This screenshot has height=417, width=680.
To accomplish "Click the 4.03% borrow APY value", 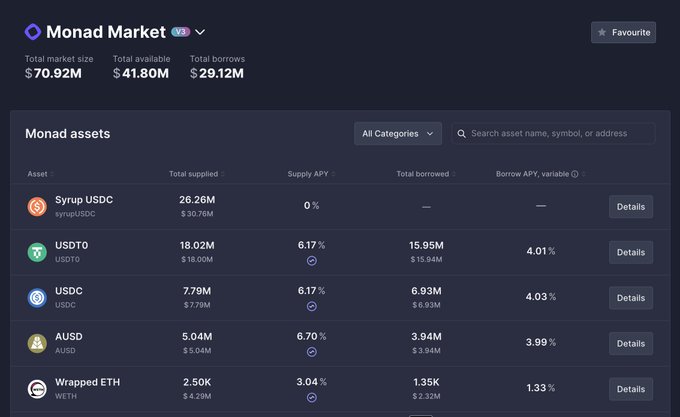I will point(541,296).
